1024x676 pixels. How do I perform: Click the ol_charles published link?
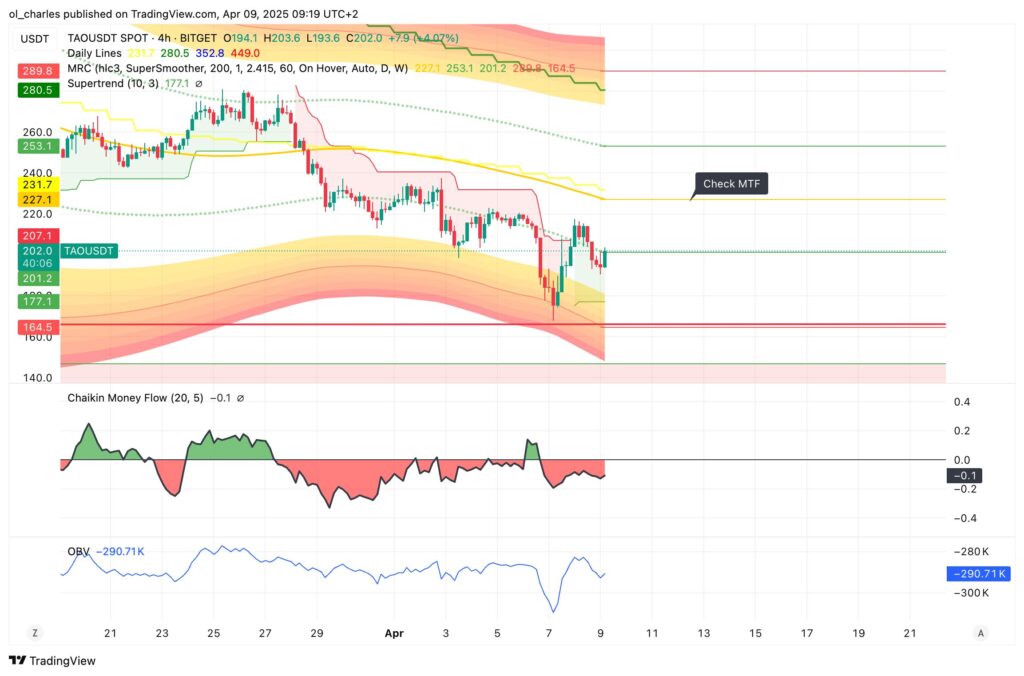tap(32, 14)
